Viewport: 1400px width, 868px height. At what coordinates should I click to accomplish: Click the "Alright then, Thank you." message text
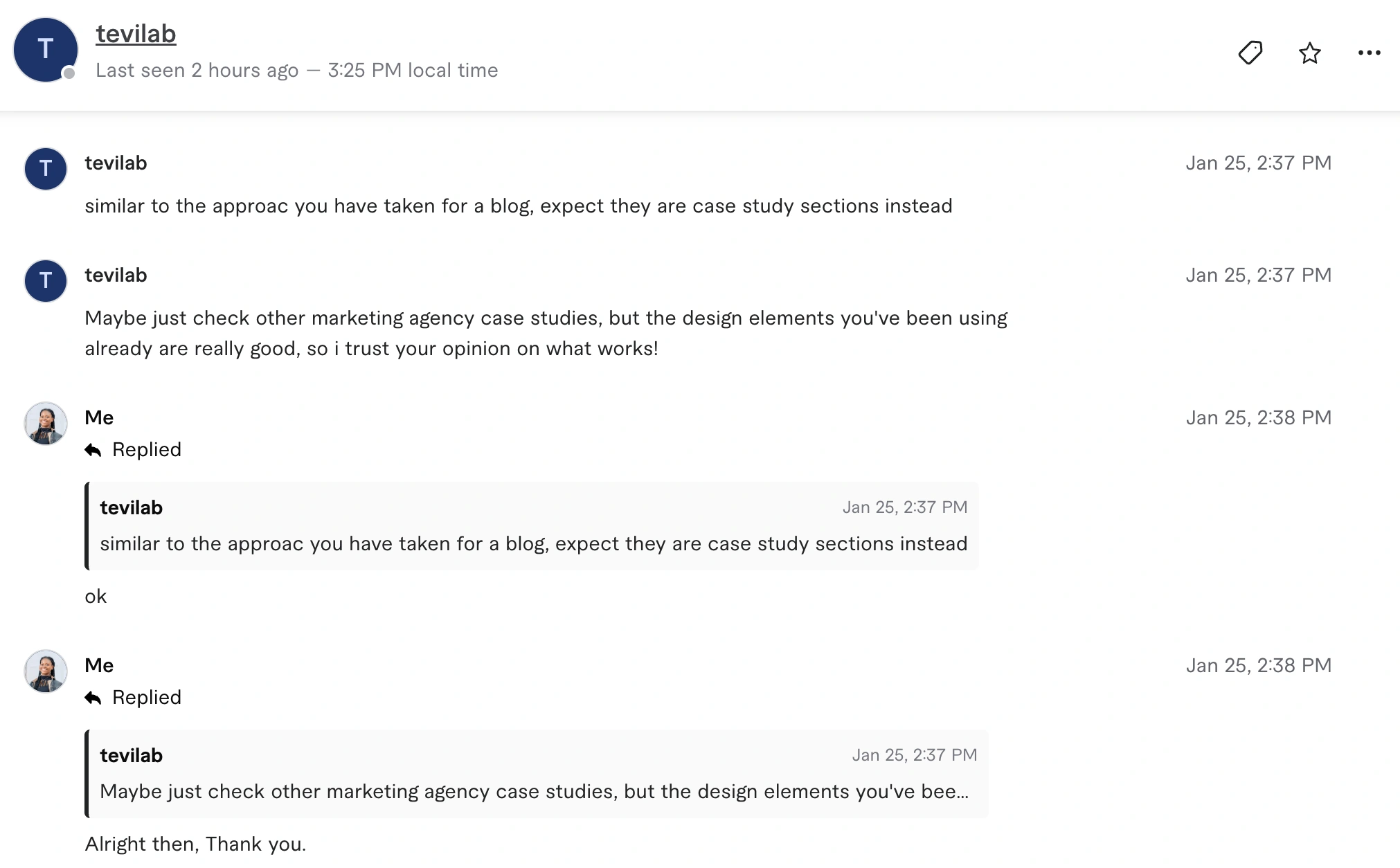195,844
